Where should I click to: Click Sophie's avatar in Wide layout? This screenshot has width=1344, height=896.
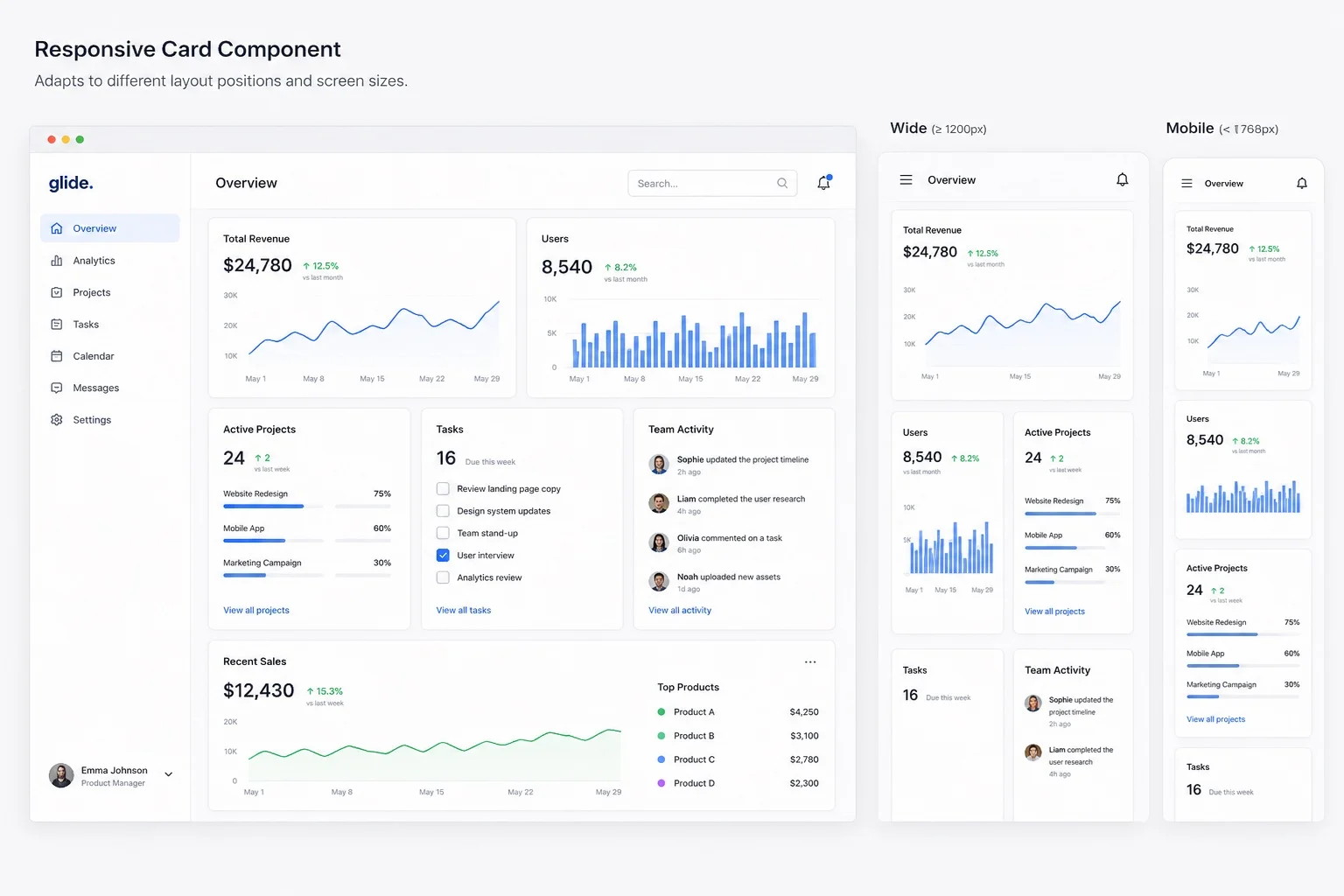(1033, 703)
